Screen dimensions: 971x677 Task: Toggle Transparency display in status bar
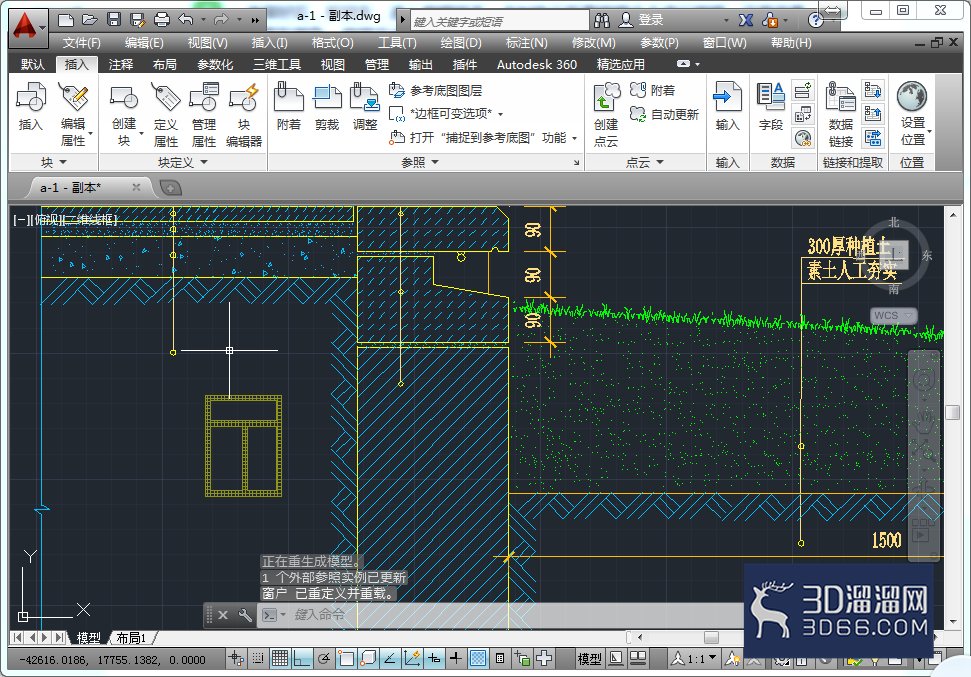(x=478, y=658)
